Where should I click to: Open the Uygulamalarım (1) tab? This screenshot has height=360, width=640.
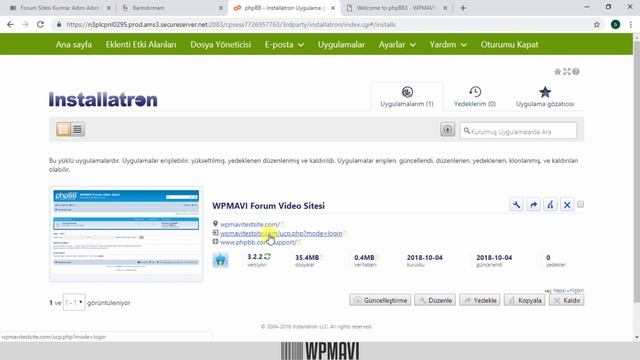coord(407,97)
